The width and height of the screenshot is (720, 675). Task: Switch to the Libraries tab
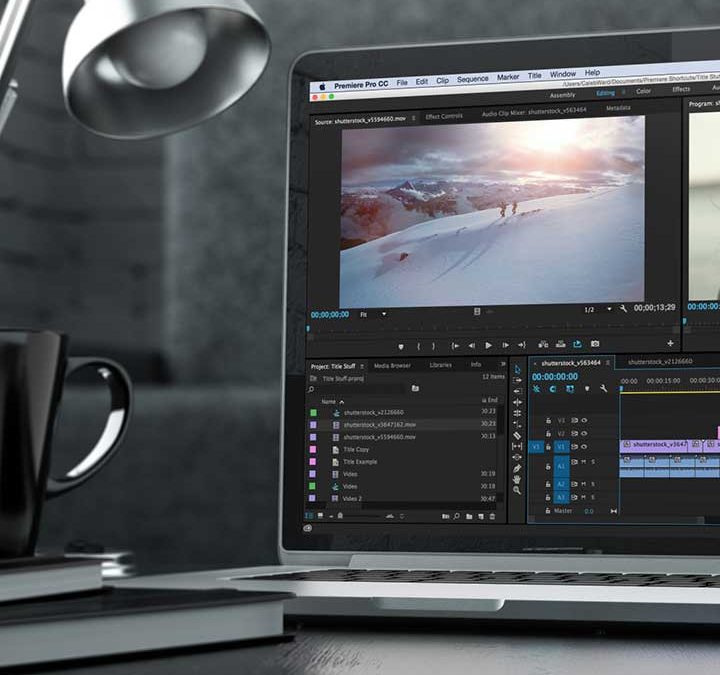click(440, 365)
